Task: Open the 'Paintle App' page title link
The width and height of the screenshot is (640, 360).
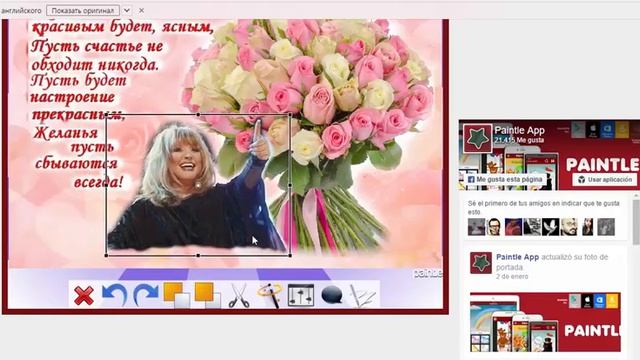Action: 519,130
